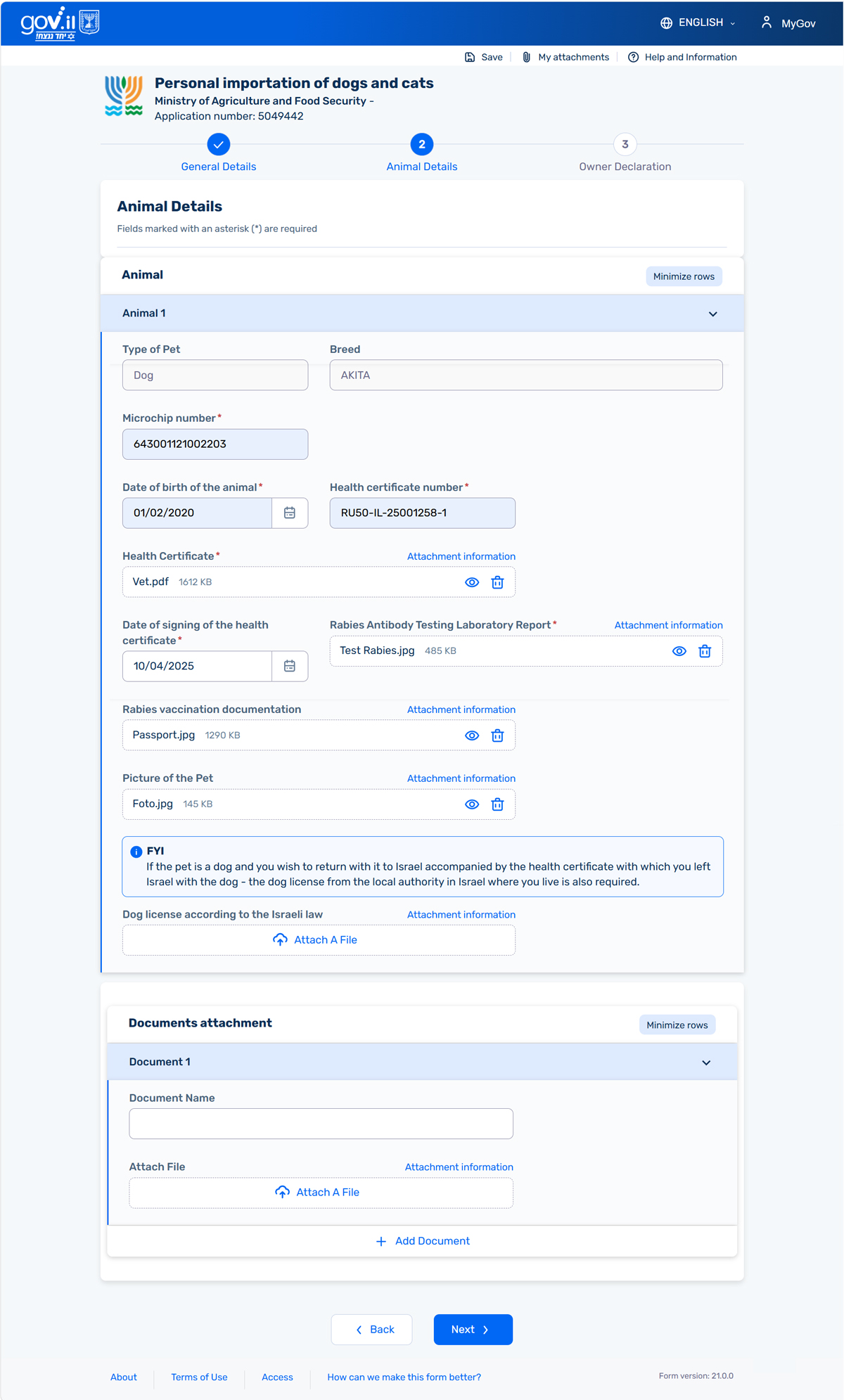Screen dimensions: 844x1400
Task: Go to General Details step
Action: pos(219,145)
